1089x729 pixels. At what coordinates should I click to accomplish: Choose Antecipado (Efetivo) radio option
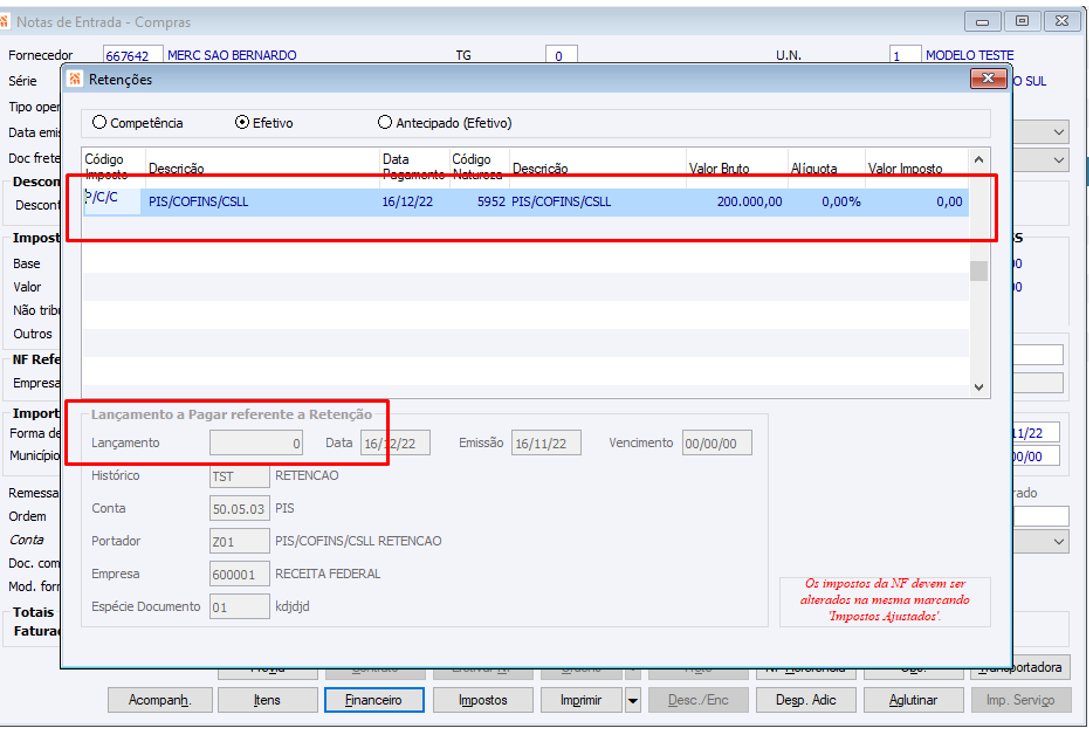click(x=385, y=123)
